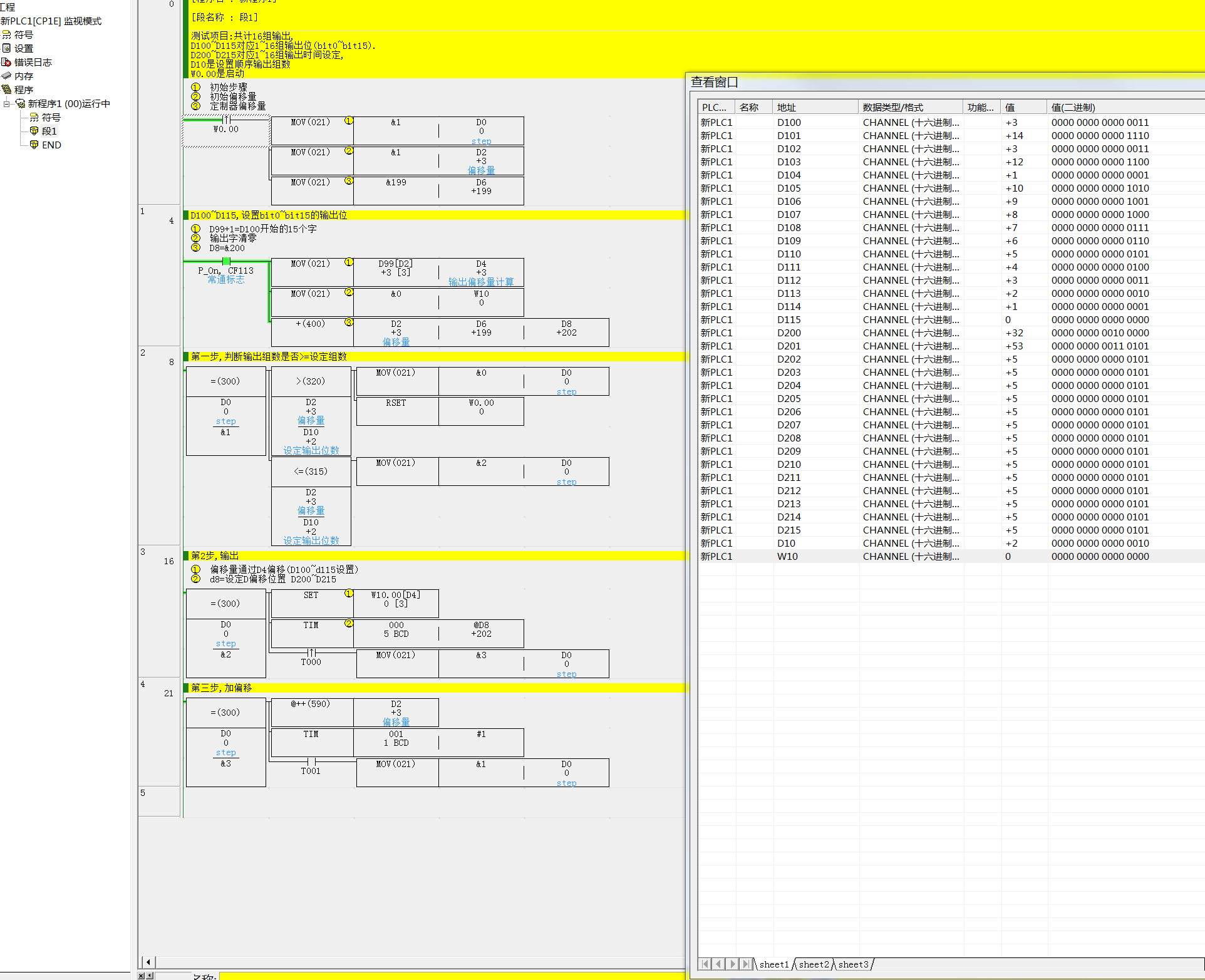Open the END section icon
This screenshot has height=980, width=1205.
(34, 145)
